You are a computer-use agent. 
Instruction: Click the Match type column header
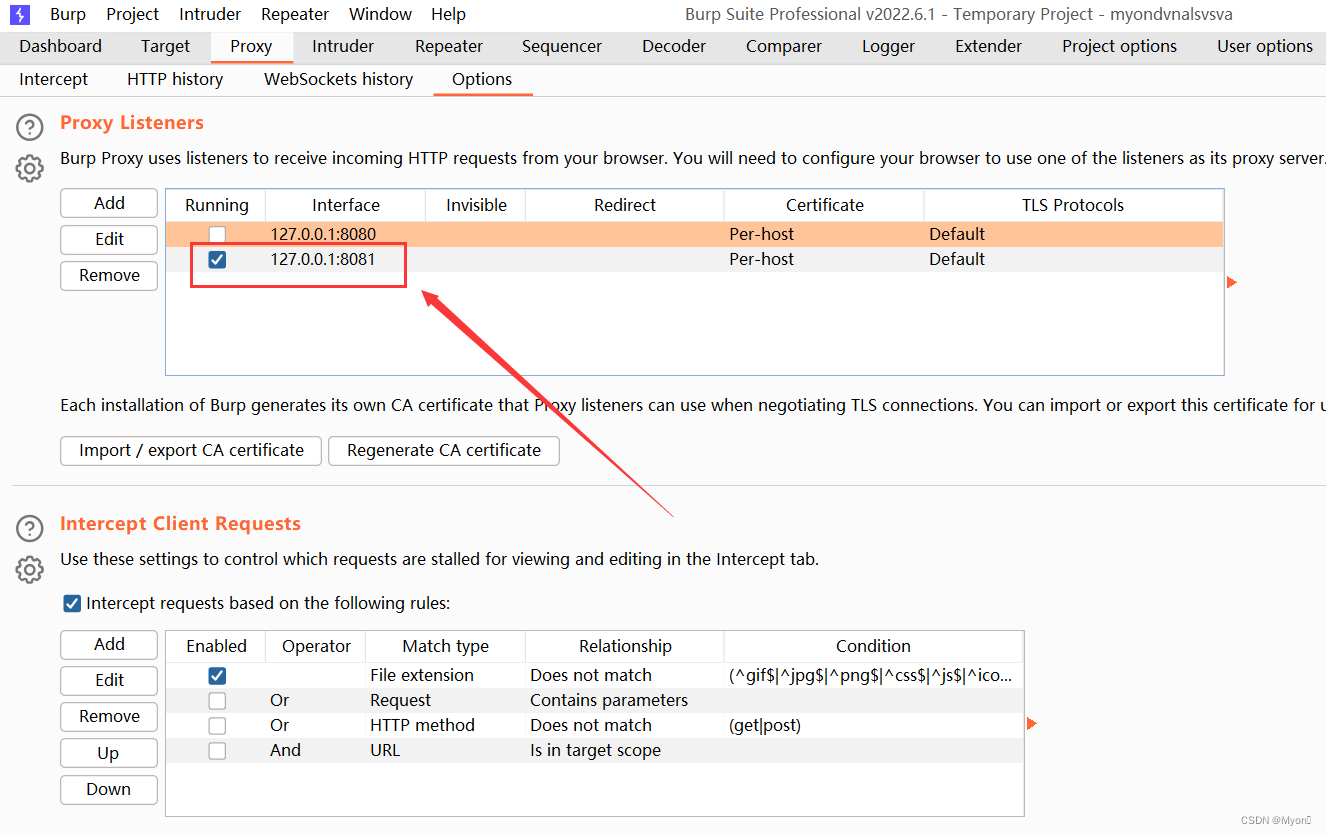pos(445,646)
